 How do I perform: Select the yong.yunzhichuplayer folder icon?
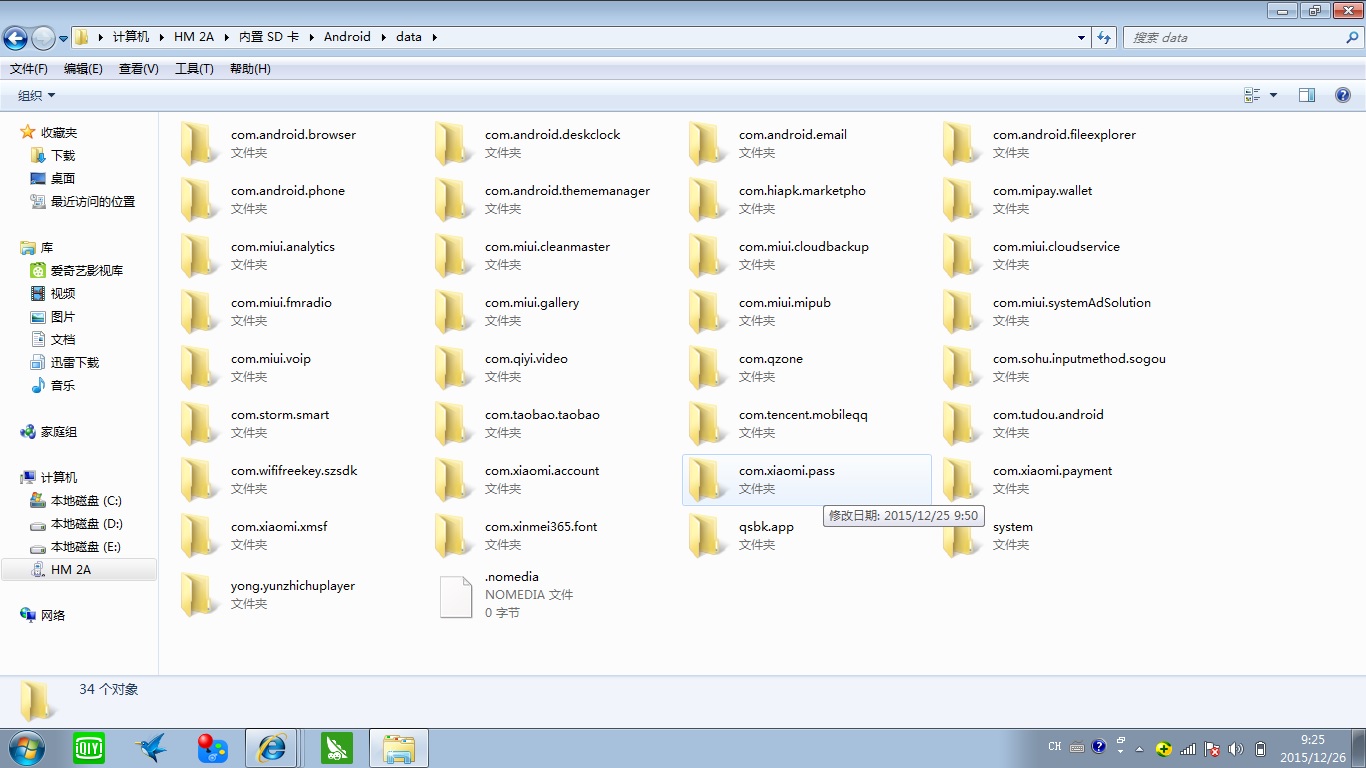(x=200, y=594)
